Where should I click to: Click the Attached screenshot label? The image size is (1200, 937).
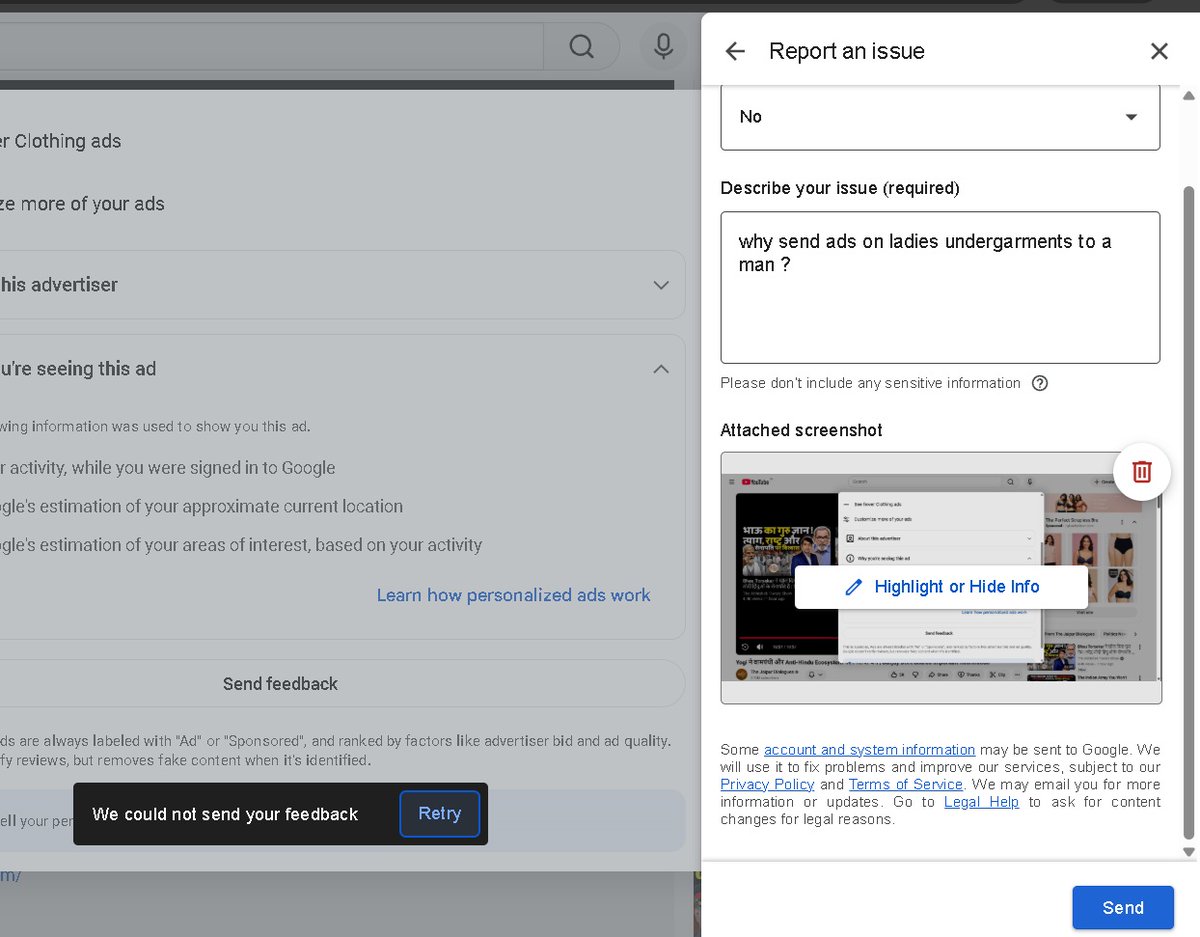(x=801, y=430)
